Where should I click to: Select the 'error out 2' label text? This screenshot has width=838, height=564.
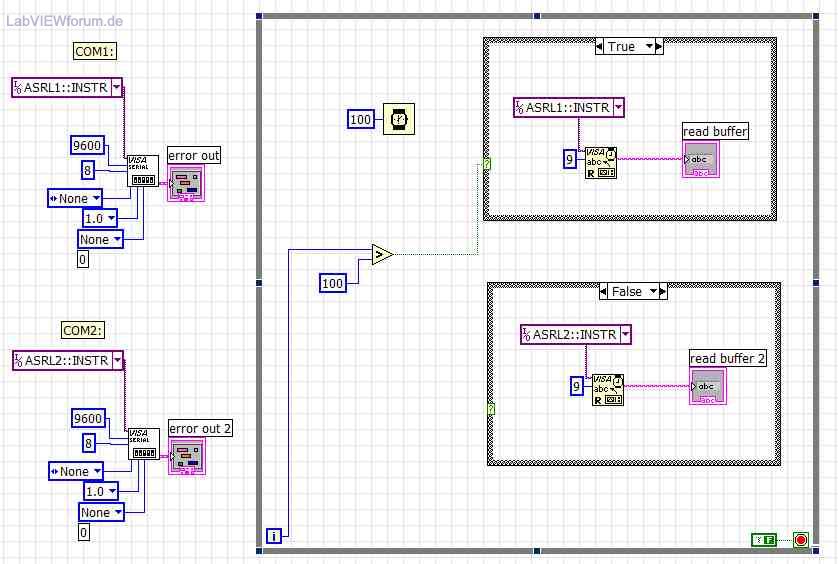point(200,428)
